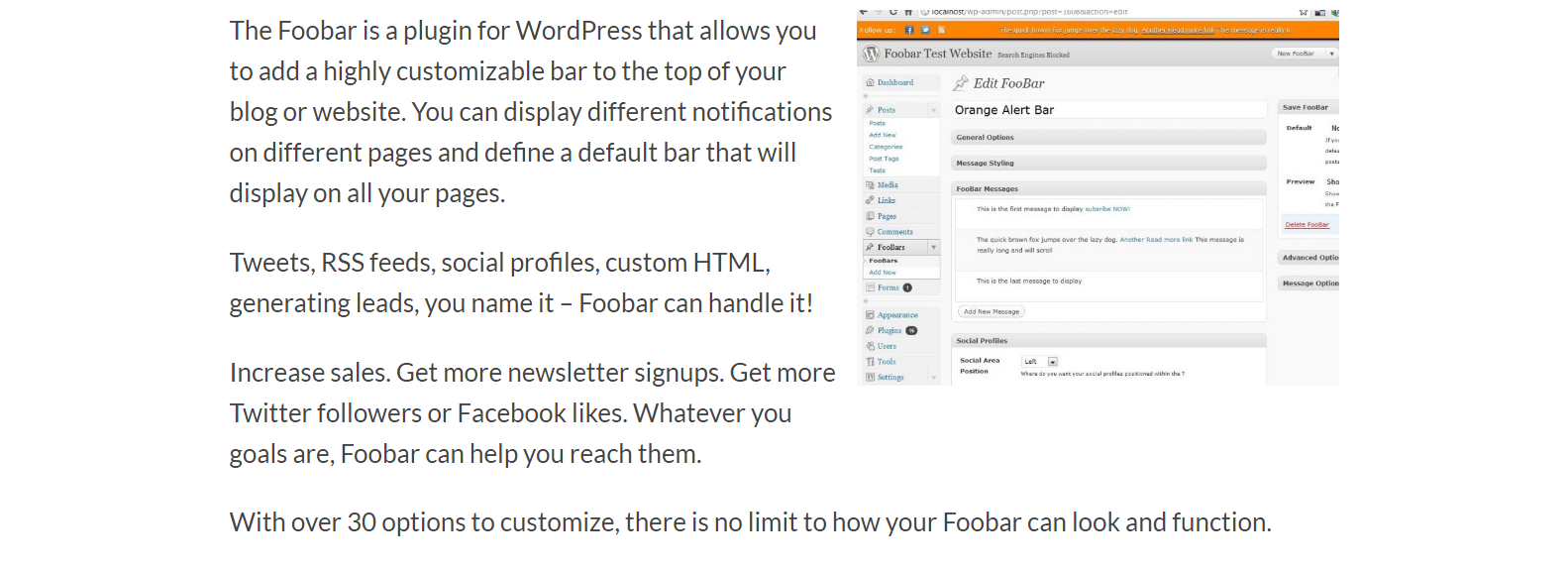Select the Plugins sidebar menu label
Viewport: 1568px width, 570px height.
(889, 330)
